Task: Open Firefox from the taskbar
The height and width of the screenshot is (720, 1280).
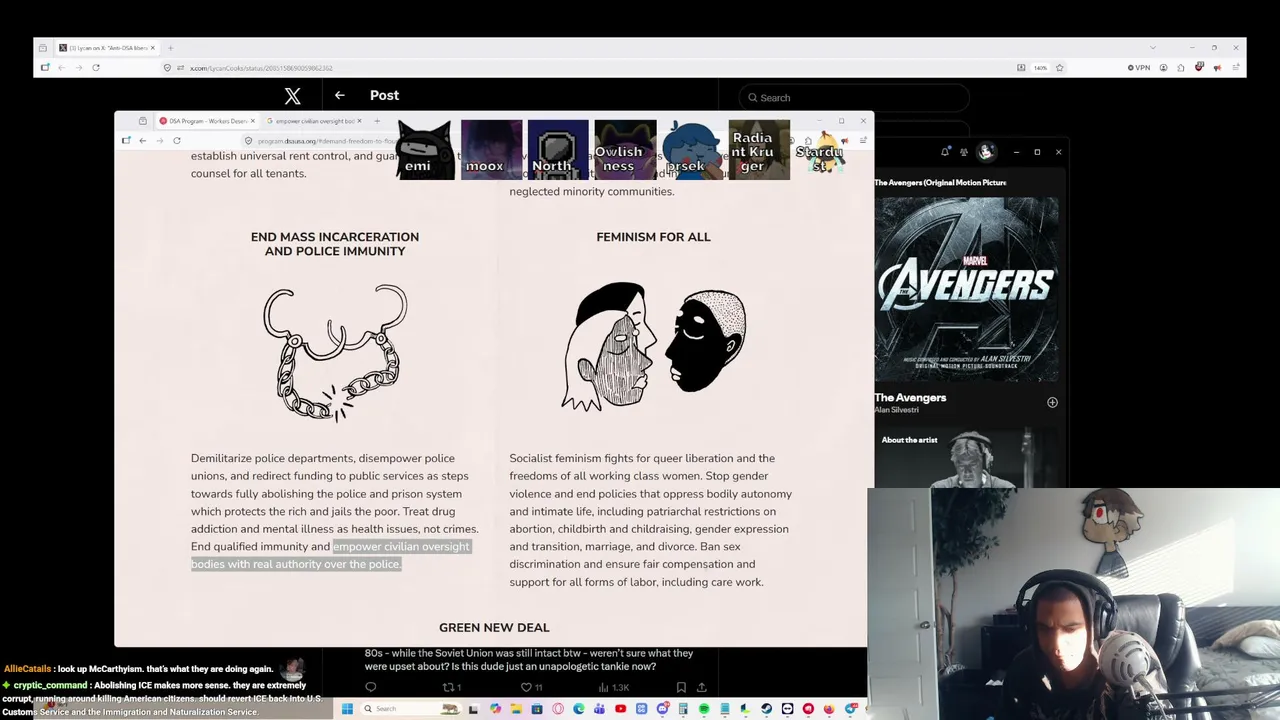Action: 829,709
